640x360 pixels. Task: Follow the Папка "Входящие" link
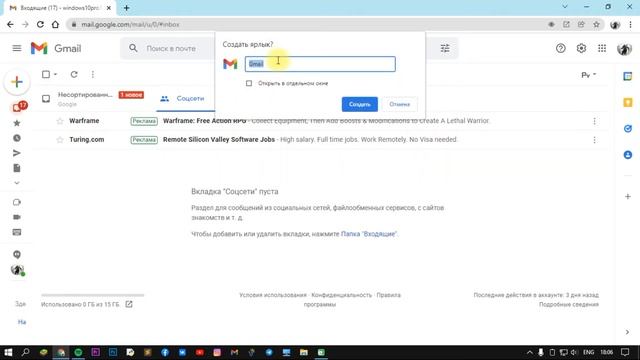tap(369, 234)
